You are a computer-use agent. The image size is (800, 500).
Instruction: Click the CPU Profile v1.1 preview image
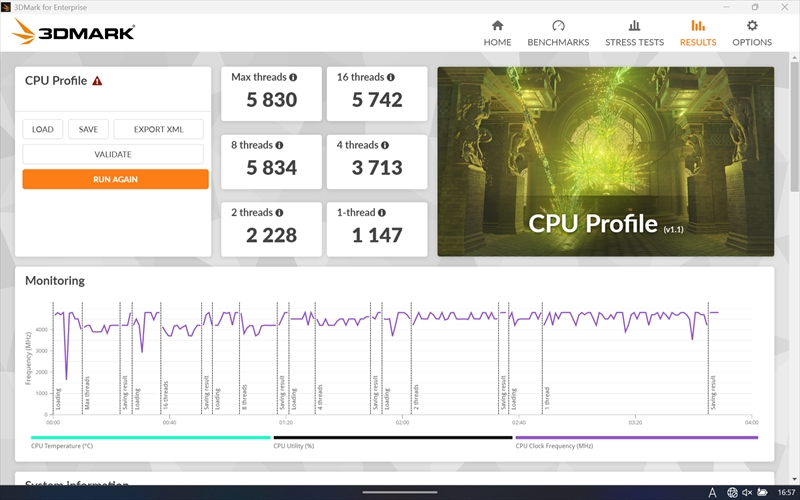tap(606, 161)
